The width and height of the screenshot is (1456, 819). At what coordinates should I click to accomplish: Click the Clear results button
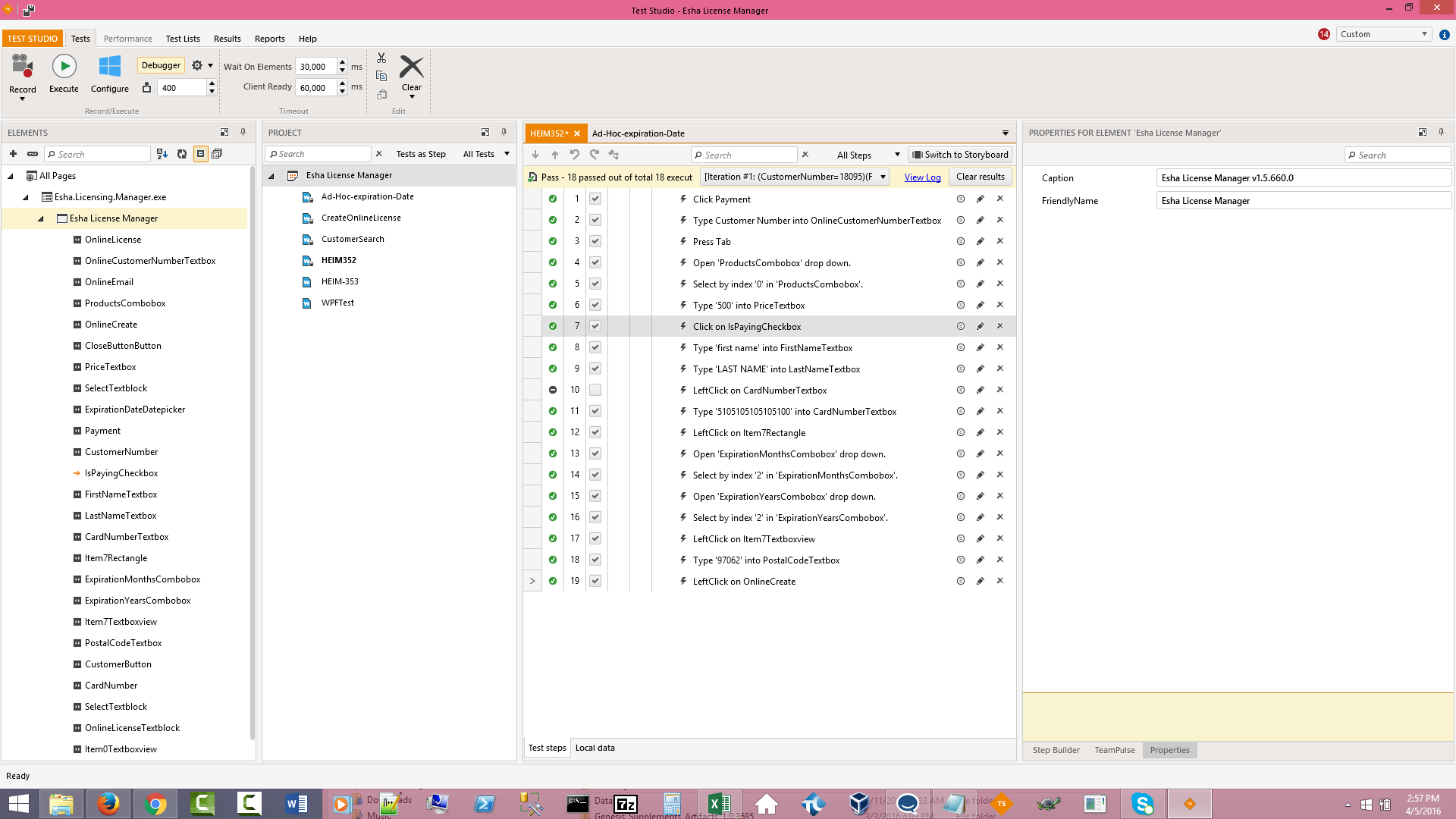[980, 177]
